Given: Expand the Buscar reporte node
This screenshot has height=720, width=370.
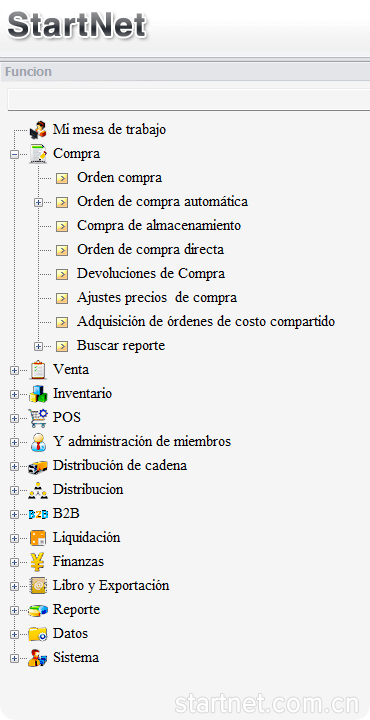Looking at the screenshot, I should pyautogui.click(x=39, y=346).
